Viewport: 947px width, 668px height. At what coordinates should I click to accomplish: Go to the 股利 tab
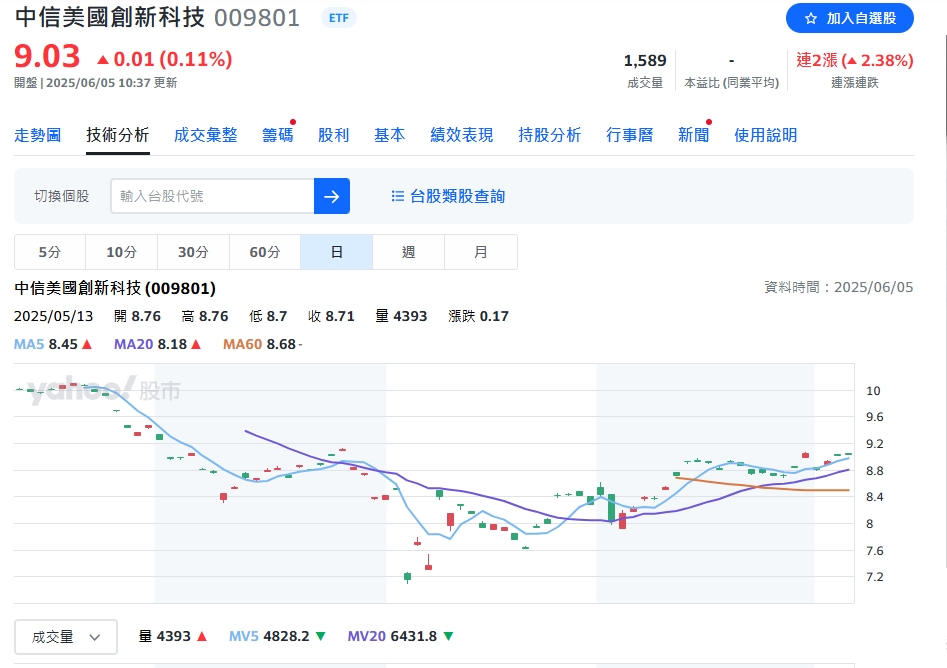tap(334, 135)
